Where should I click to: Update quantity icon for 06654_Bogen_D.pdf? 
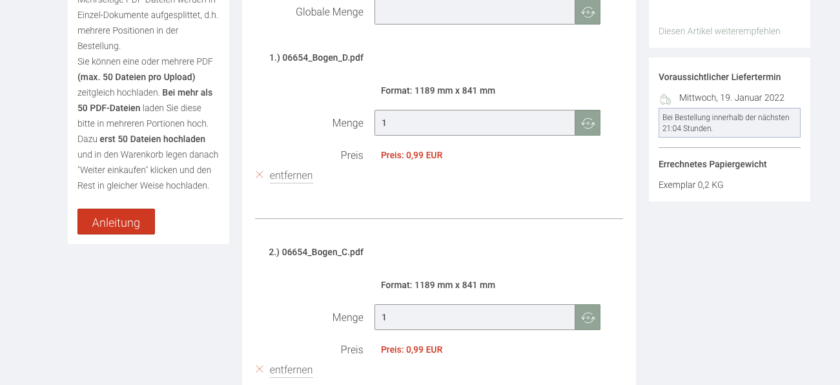(588, 123)
